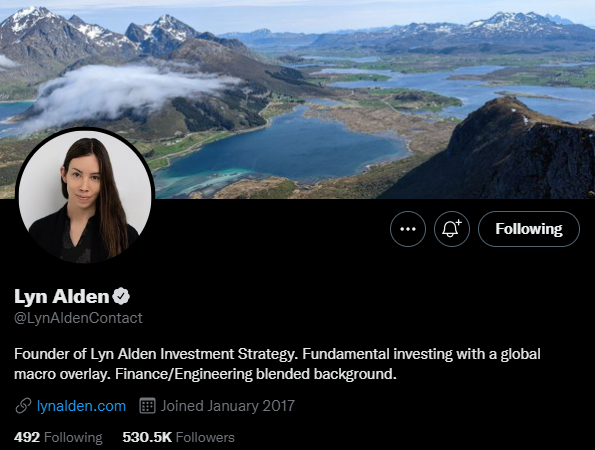Click the @LynAldenContact handle
This screenshot has height=450, width=595.
pyautogui.click(x=78, y=318)
